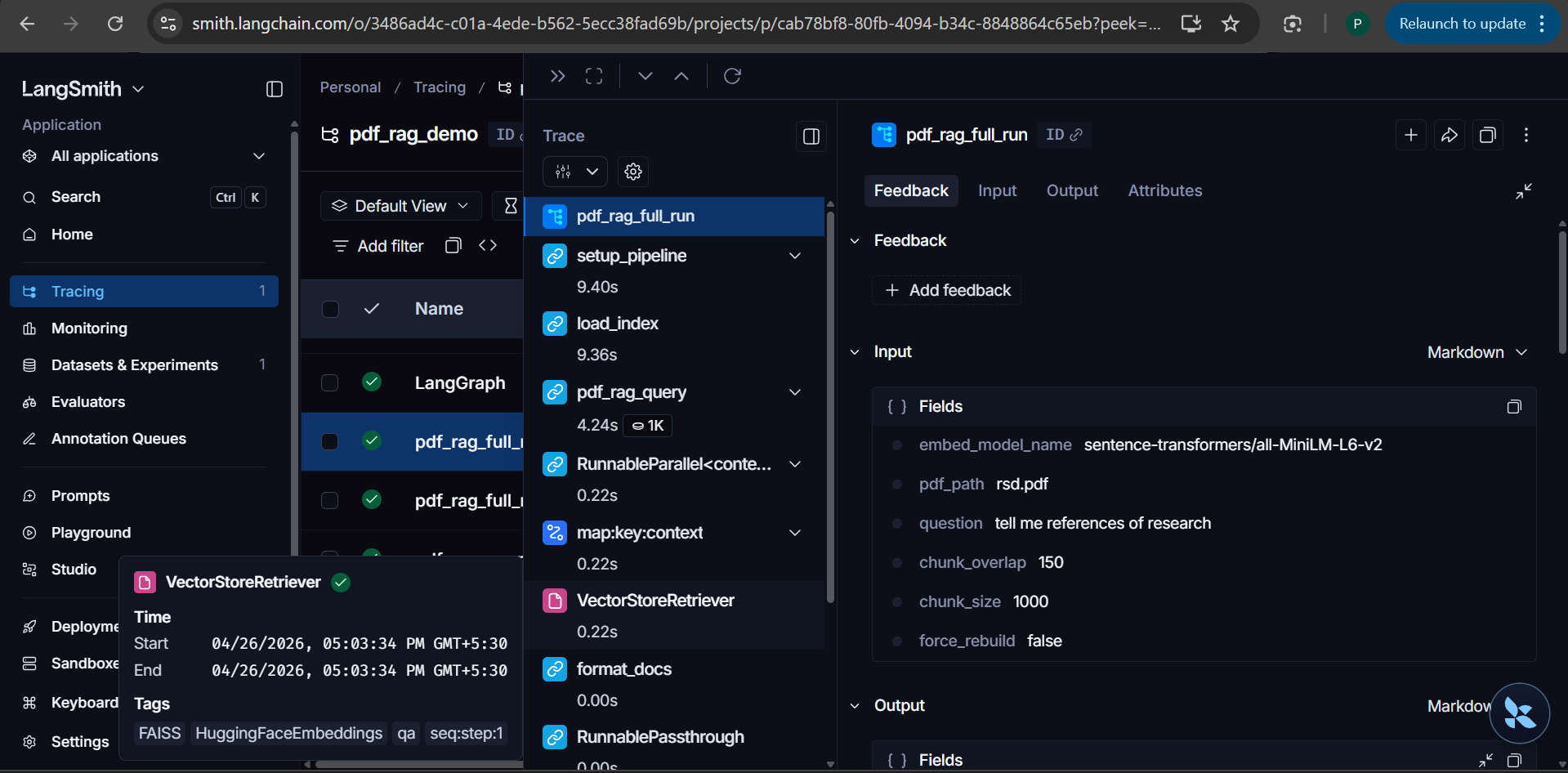This screenshot has height=773, width=1568.
Task: Copy run via the duplicate icon in the header
Action: [1488, 135]
